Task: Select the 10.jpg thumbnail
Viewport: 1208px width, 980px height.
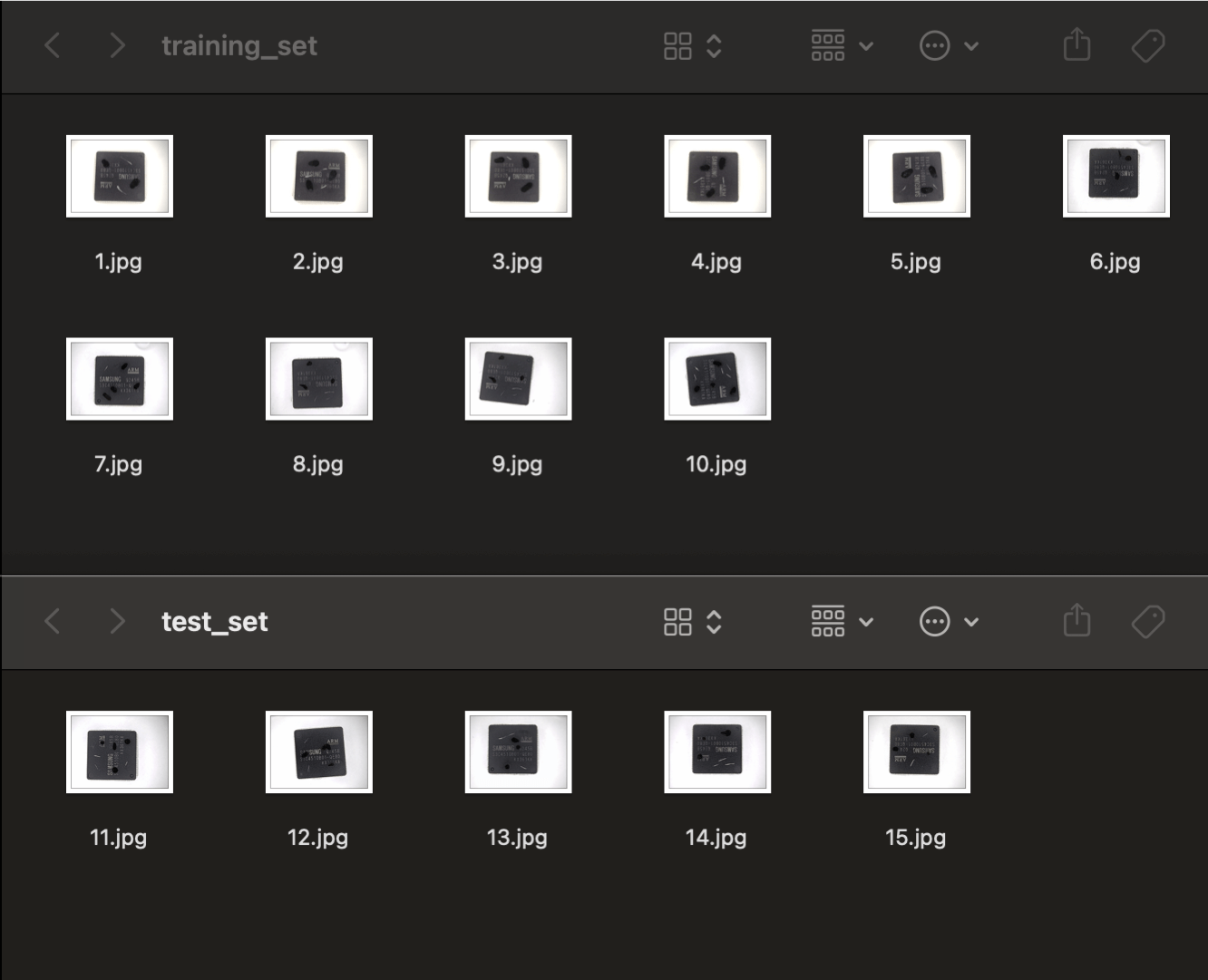Action: pos(717,379)
